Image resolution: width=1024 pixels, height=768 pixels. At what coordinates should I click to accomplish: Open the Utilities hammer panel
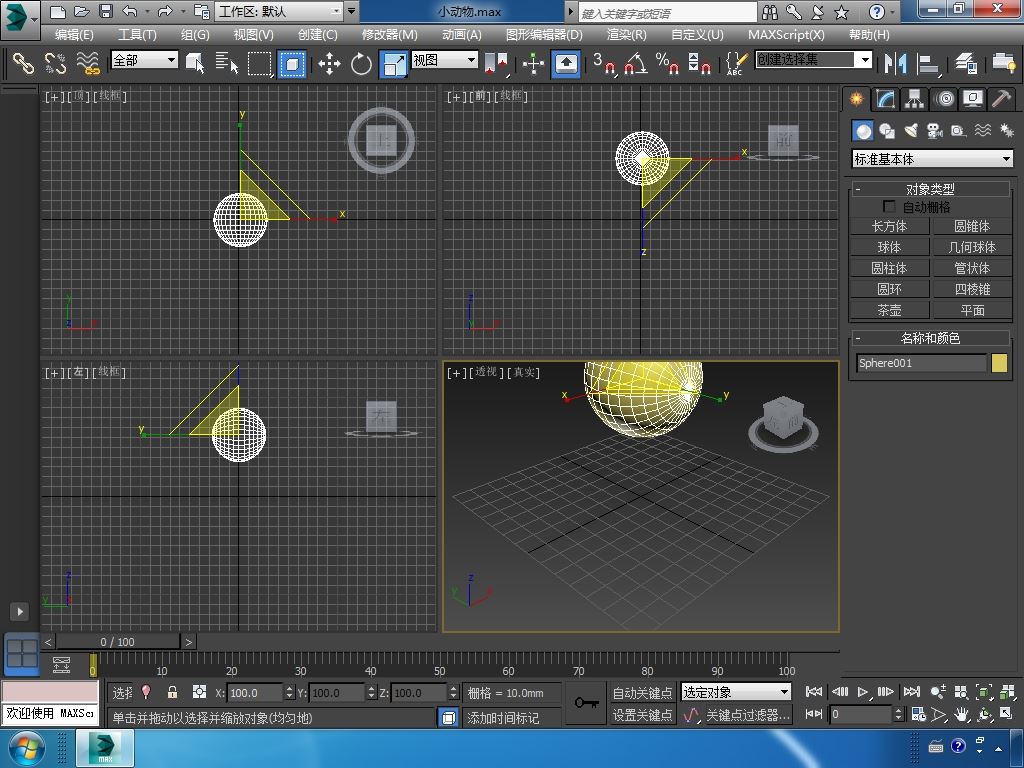click(x=1001, y=99)
